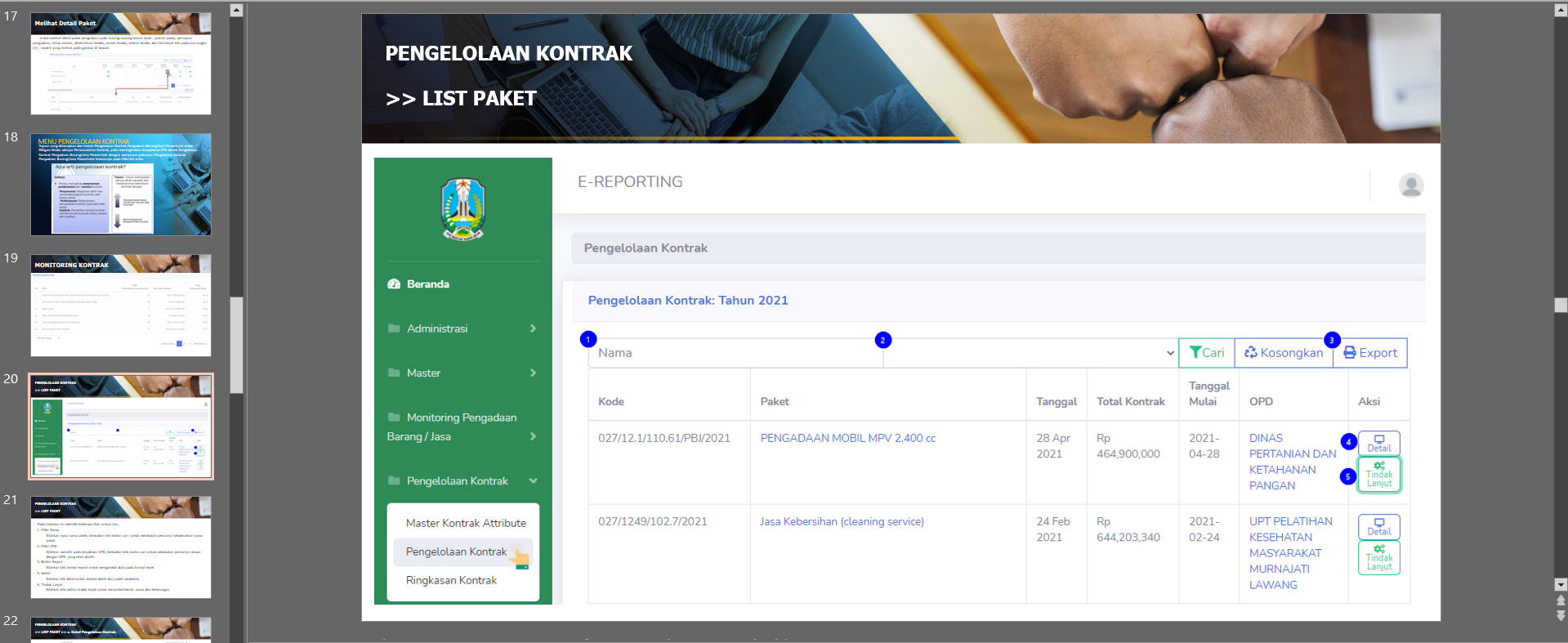1568x643 pixels.
Task: Expand the Master menu chevron
Action: click(533, 373)
